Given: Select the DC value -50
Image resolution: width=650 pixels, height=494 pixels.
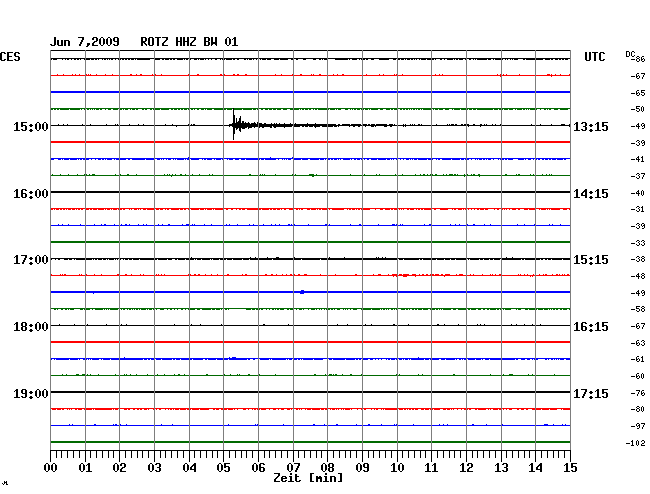Looking at the screenshot, I should tap(638, 109).
